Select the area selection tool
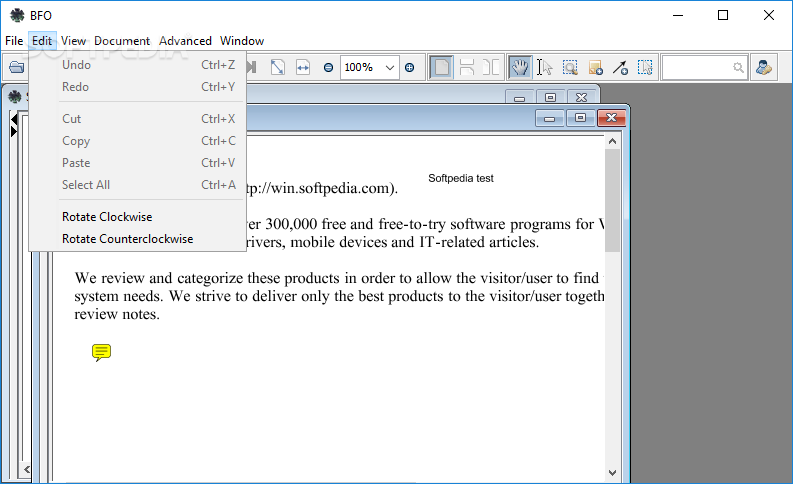Viewport: 793px width, 484px height. coord(645,67)
